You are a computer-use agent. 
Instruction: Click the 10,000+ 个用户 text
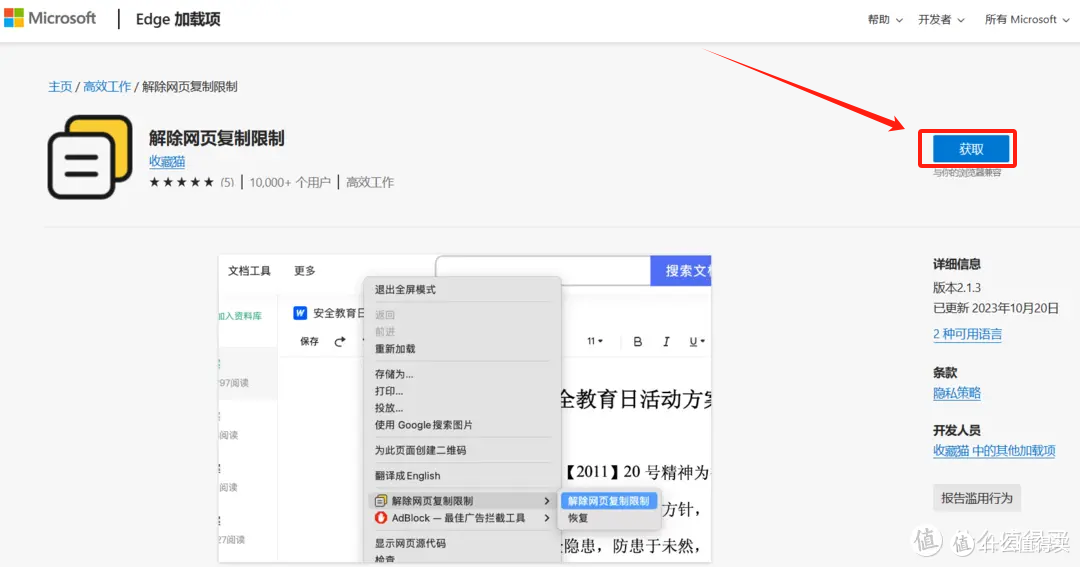pos(290,183)
